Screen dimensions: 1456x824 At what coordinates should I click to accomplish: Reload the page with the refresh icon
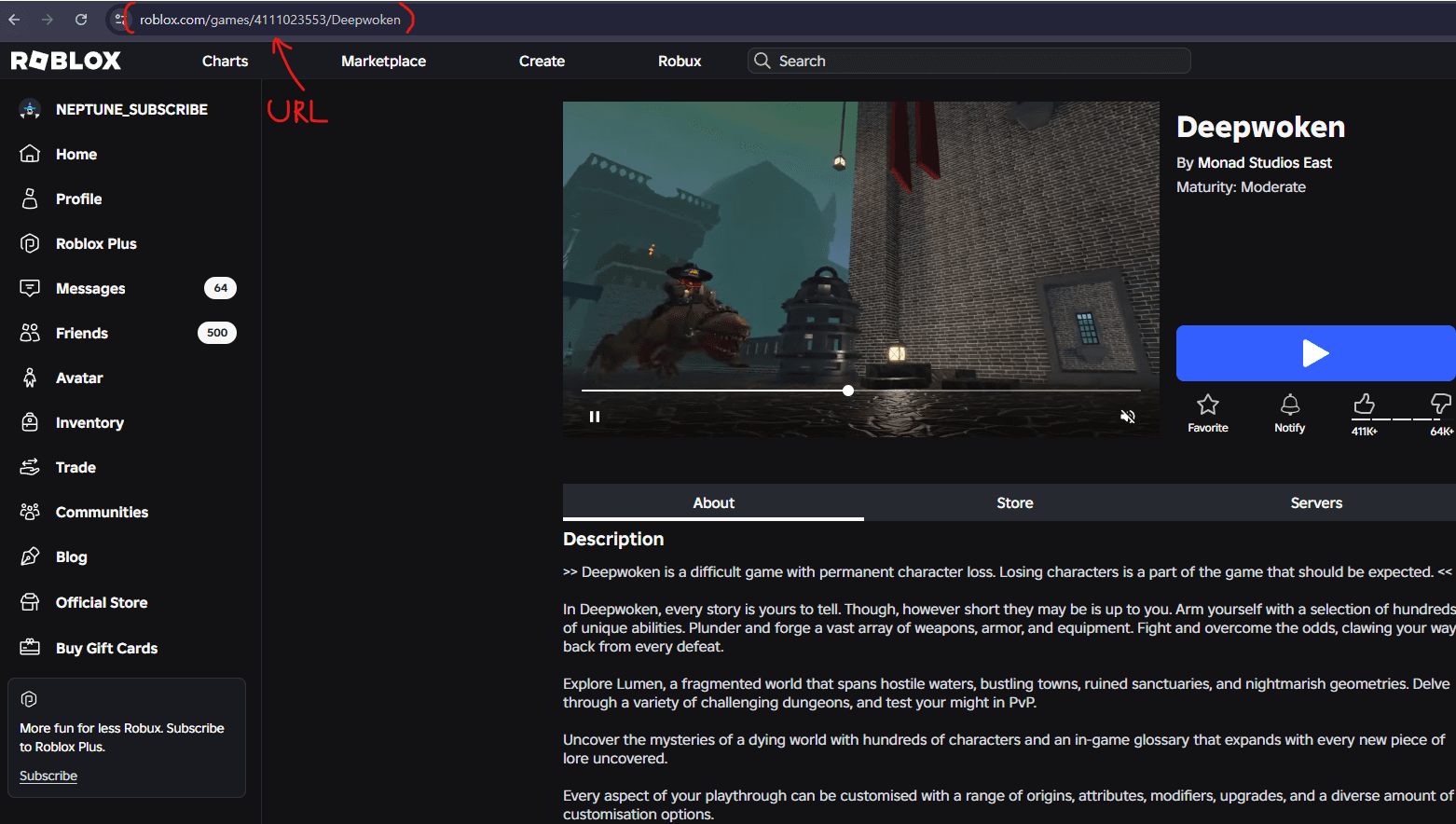(81, 20)
